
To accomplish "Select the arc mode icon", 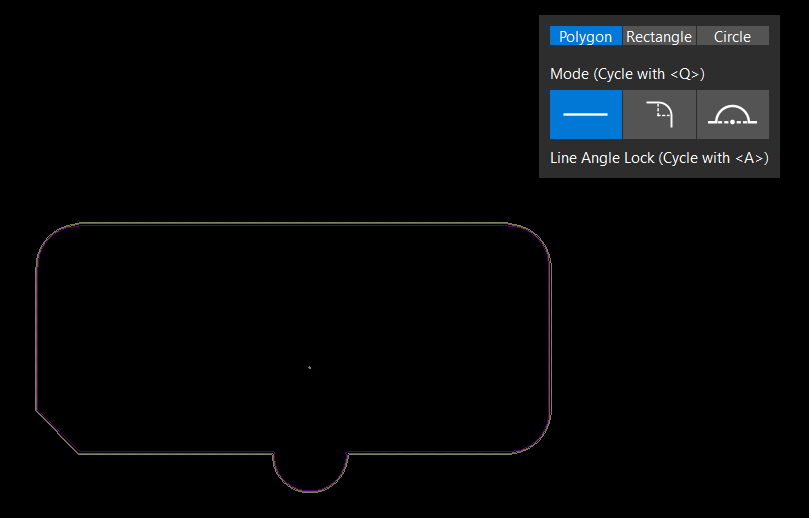I will tap(733, 115).
